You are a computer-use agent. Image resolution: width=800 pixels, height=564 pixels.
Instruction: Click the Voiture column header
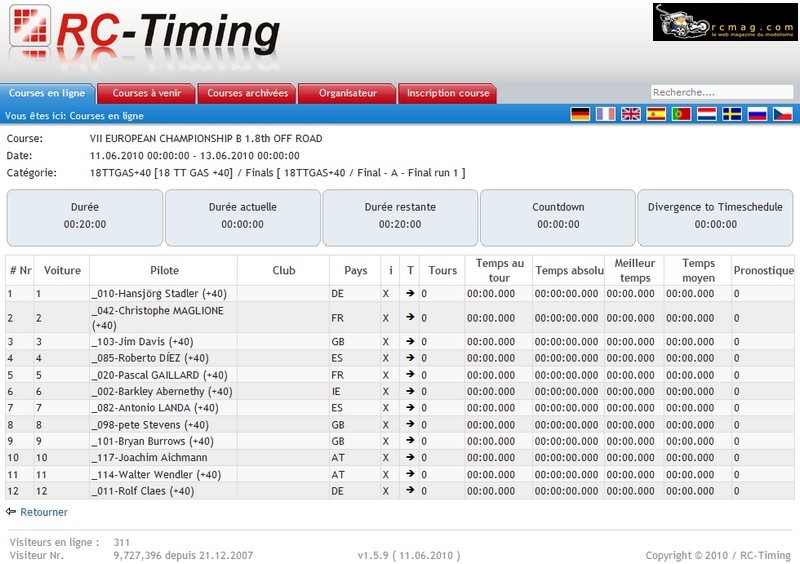click(x=62, y=271)
